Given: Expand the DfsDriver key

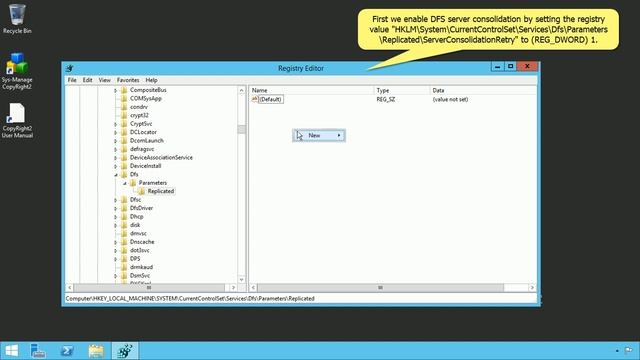Looking at the screenshot, I should click(x=116, y=209).
